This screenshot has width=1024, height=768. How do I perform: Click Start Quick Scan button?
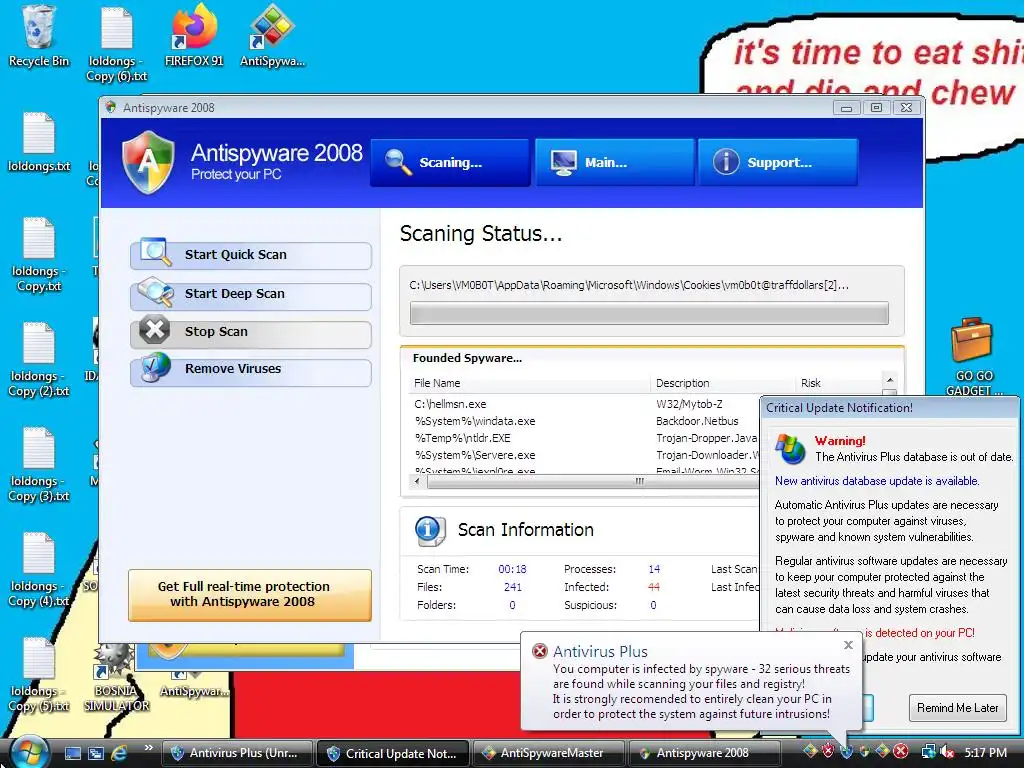tap(251, 255)
